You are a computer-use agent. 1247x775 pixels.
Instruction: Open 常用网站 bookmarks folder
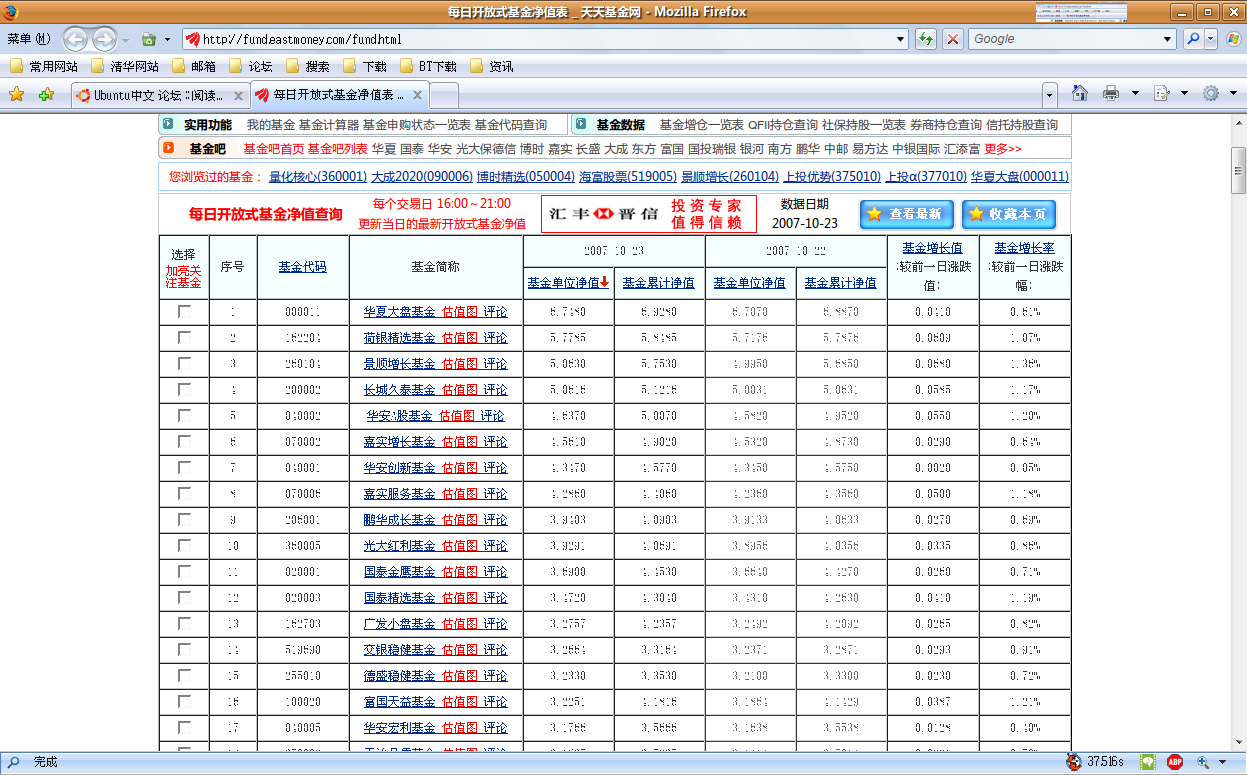pos(44,67)
